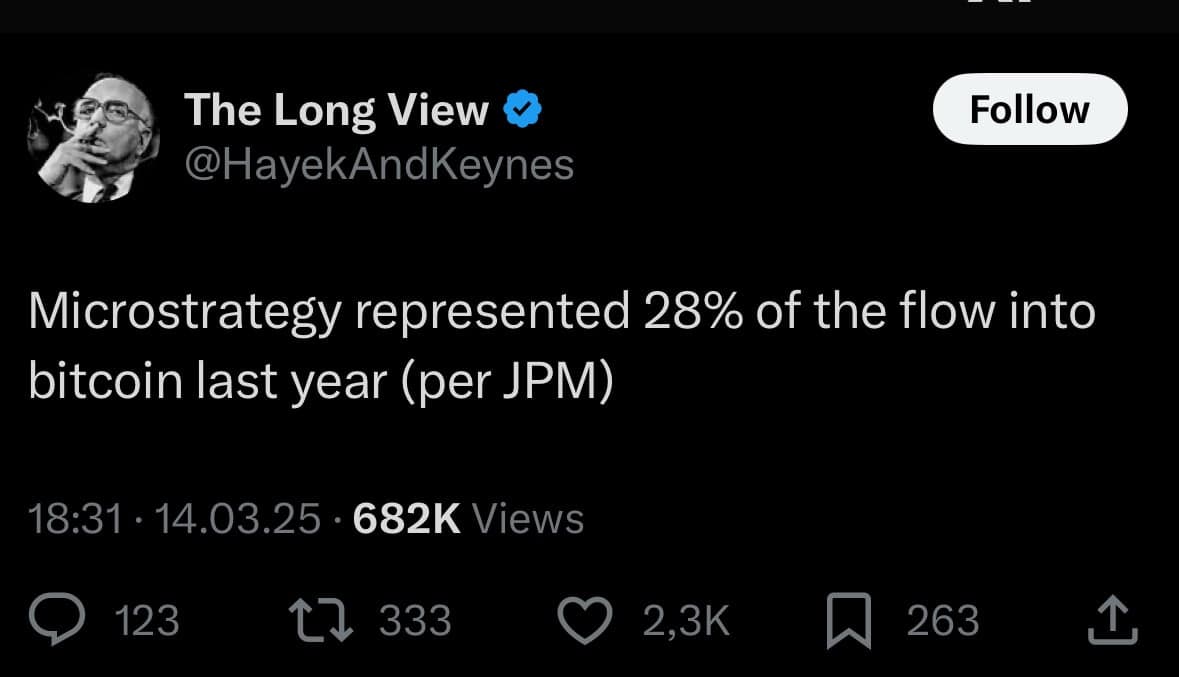The image size is (1179, 677).
Task: Click the @HayekAndKeynes handle
Action: click(x=379, y=163)
